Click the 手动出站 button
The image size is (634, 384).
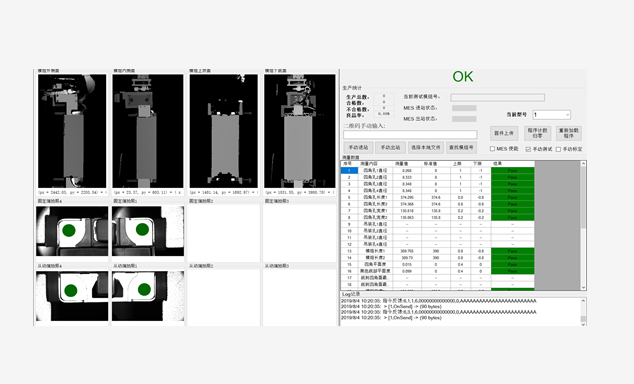point(390,148)
